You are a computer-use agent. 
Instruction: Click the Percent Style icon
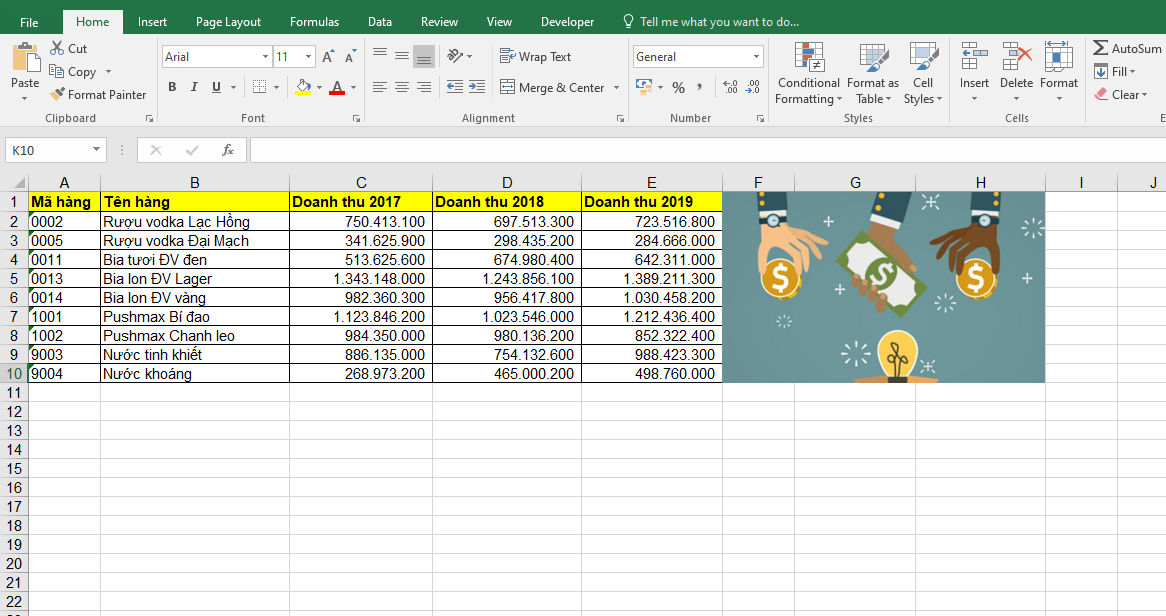coord(678,88)
